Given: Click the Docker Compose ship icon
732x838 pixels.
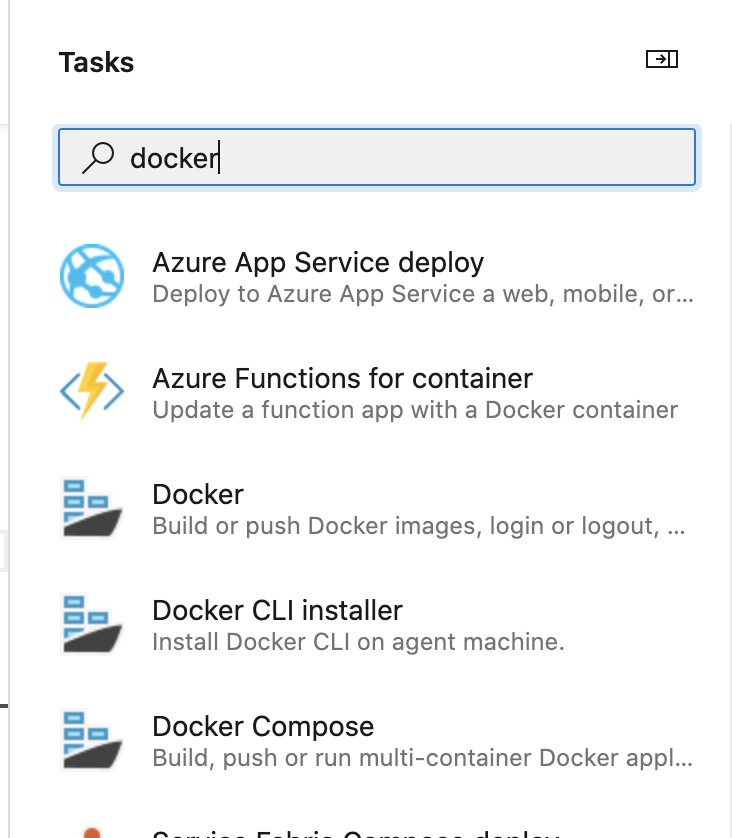Looking at the screenshot, I should [92, 740].
